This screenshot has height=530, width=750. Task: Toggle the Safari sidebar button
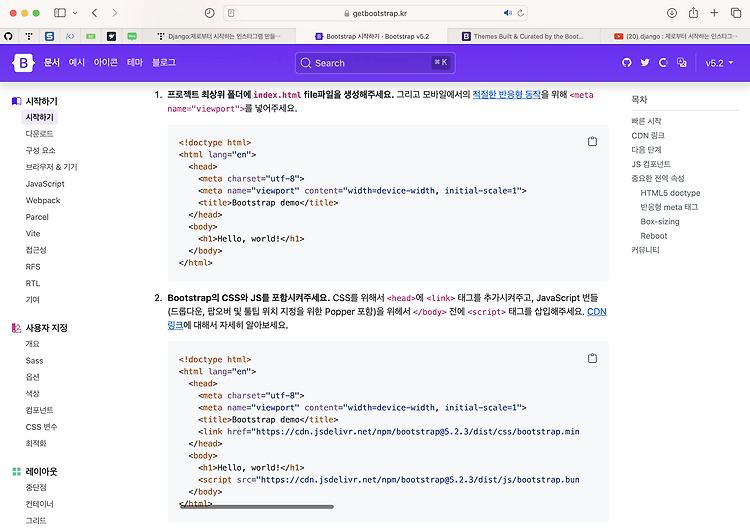[x=60, y=13]
